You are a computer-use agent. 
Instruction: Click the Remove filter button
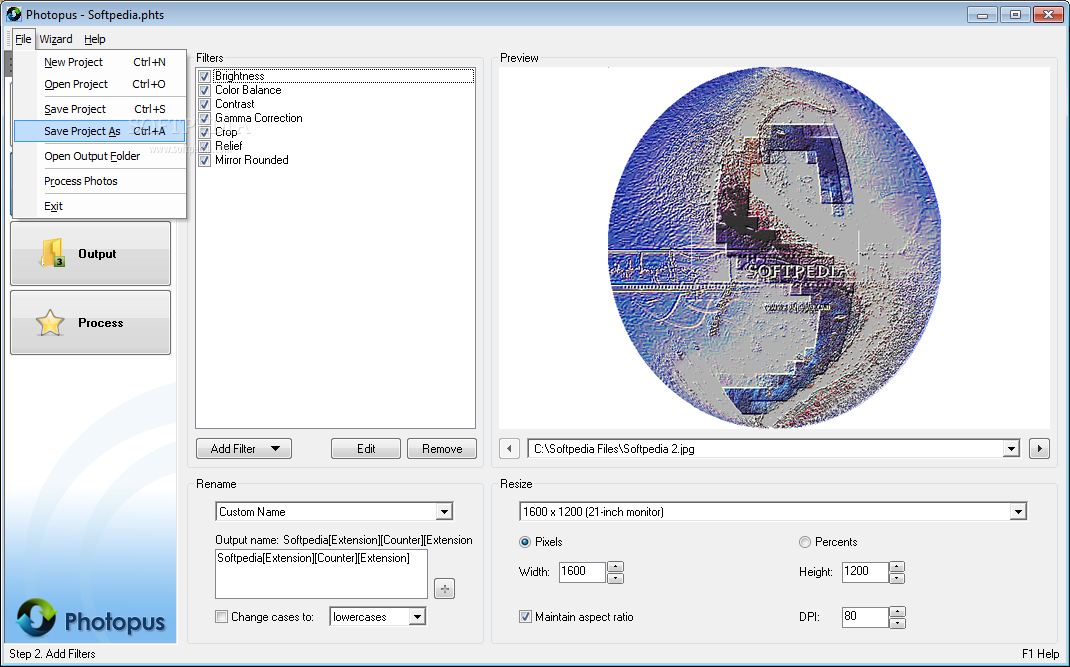[442, 449]
